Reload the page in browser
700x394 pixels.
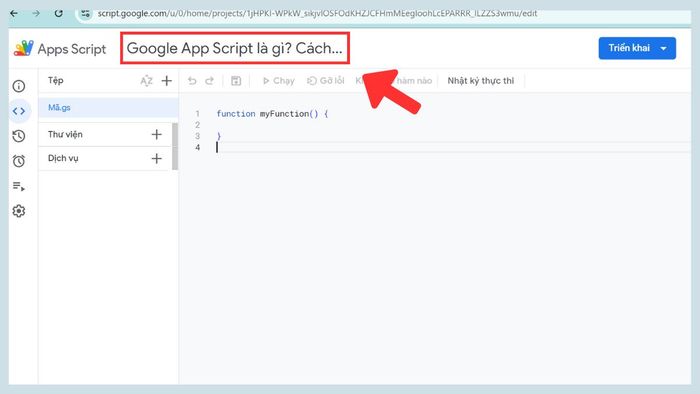(x=58, y=13)
